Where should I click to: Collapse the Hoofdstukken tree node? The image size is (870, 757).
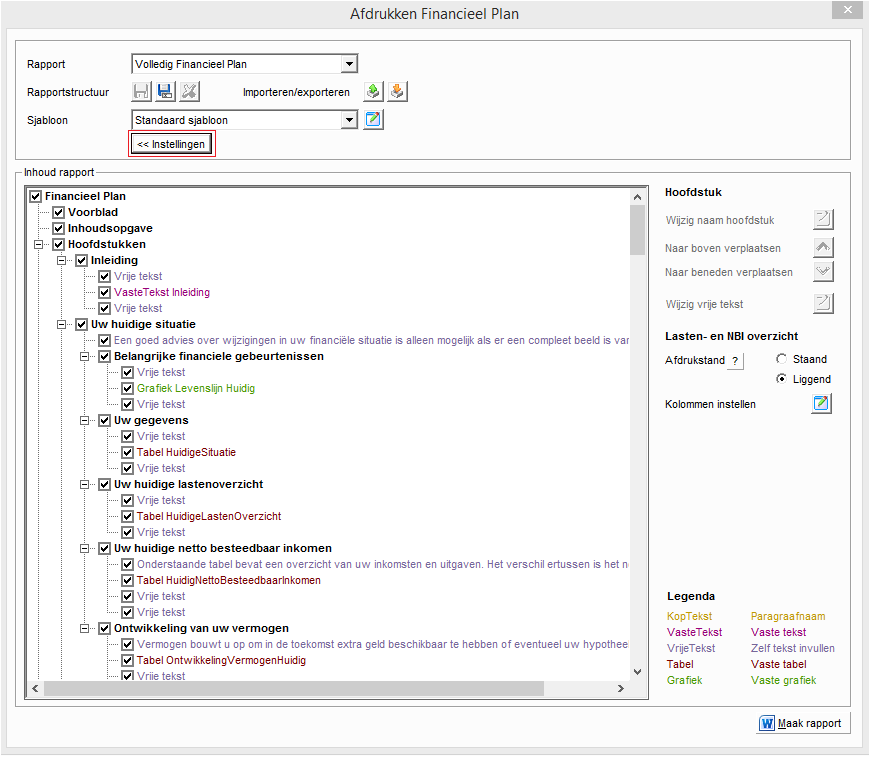[x=38, y=244]
